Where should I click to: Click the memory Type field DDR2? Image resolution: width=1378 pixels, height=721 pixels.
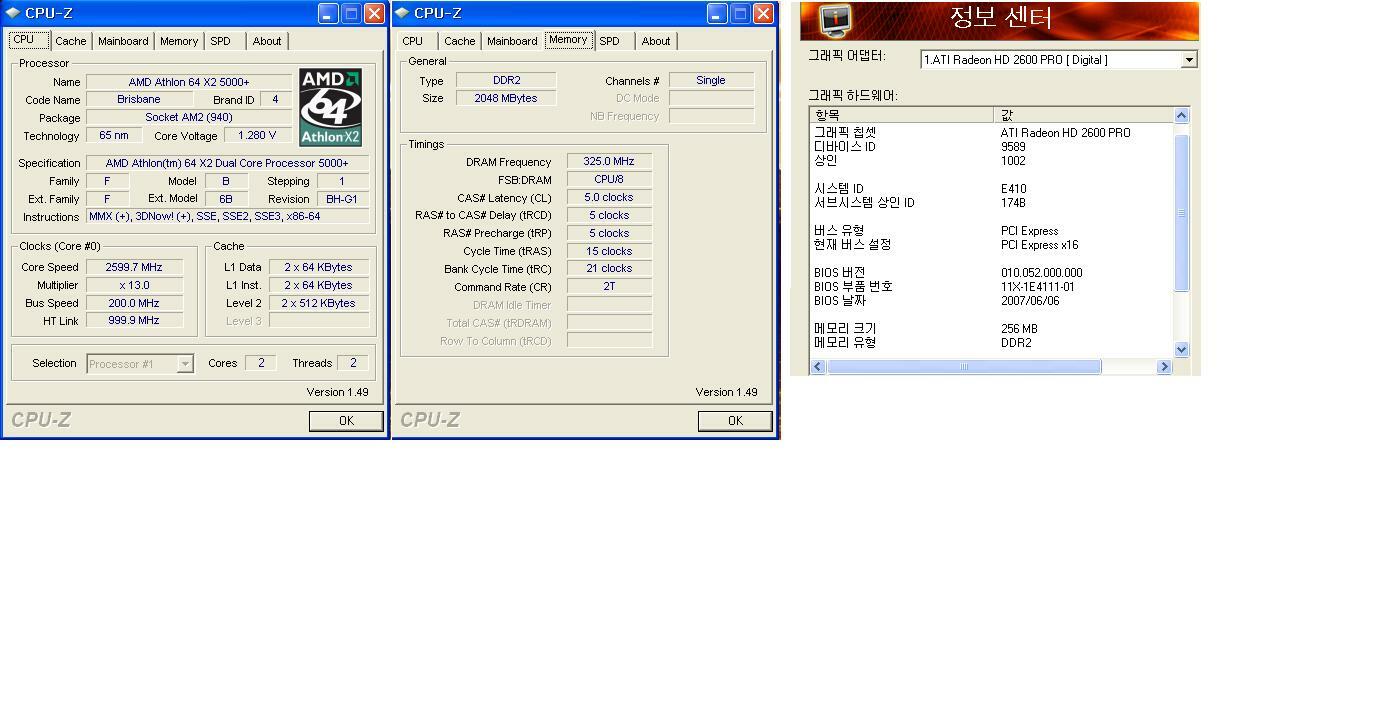(506, 80)
